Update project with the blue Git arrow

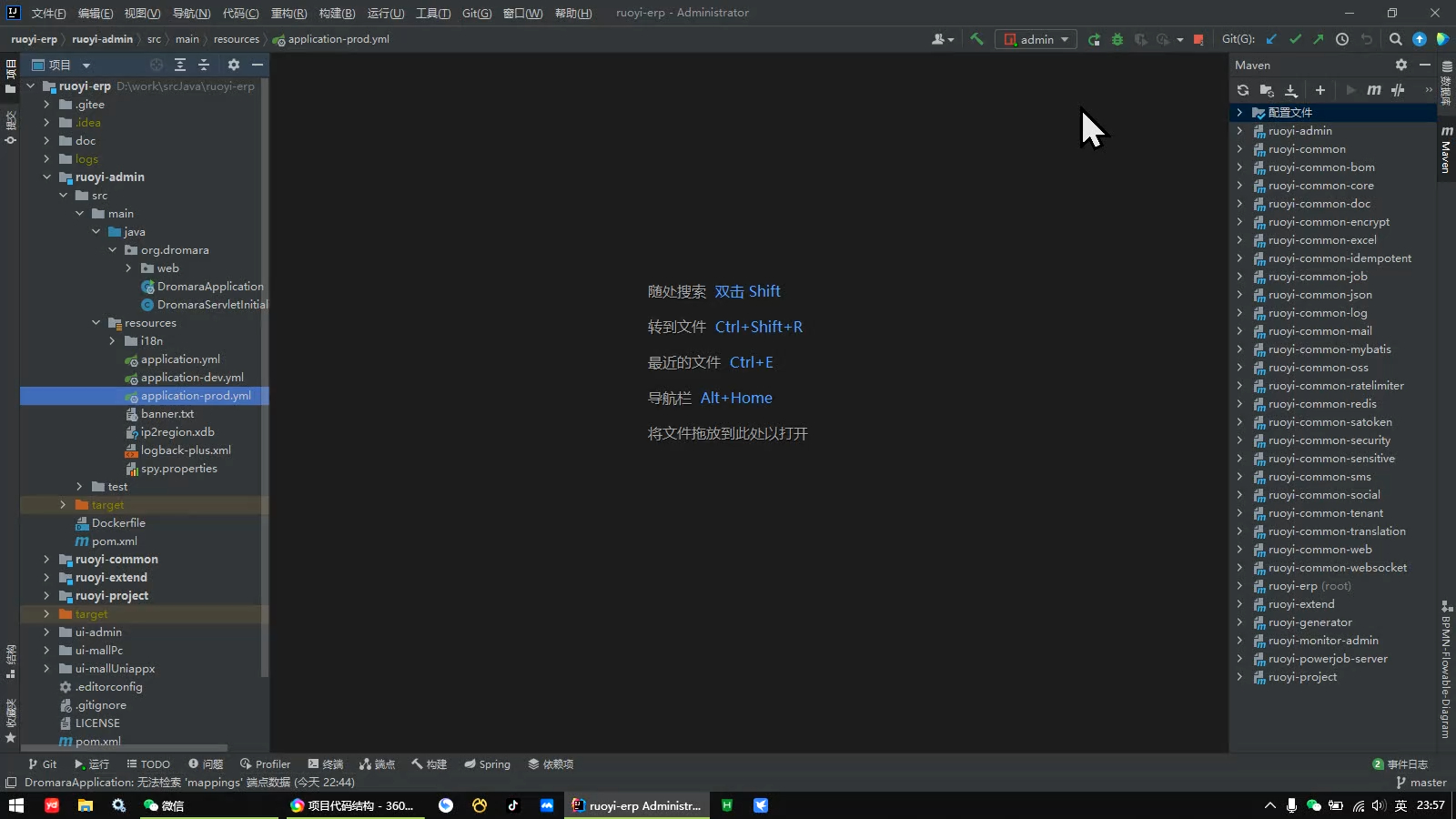click(1271, 39)
